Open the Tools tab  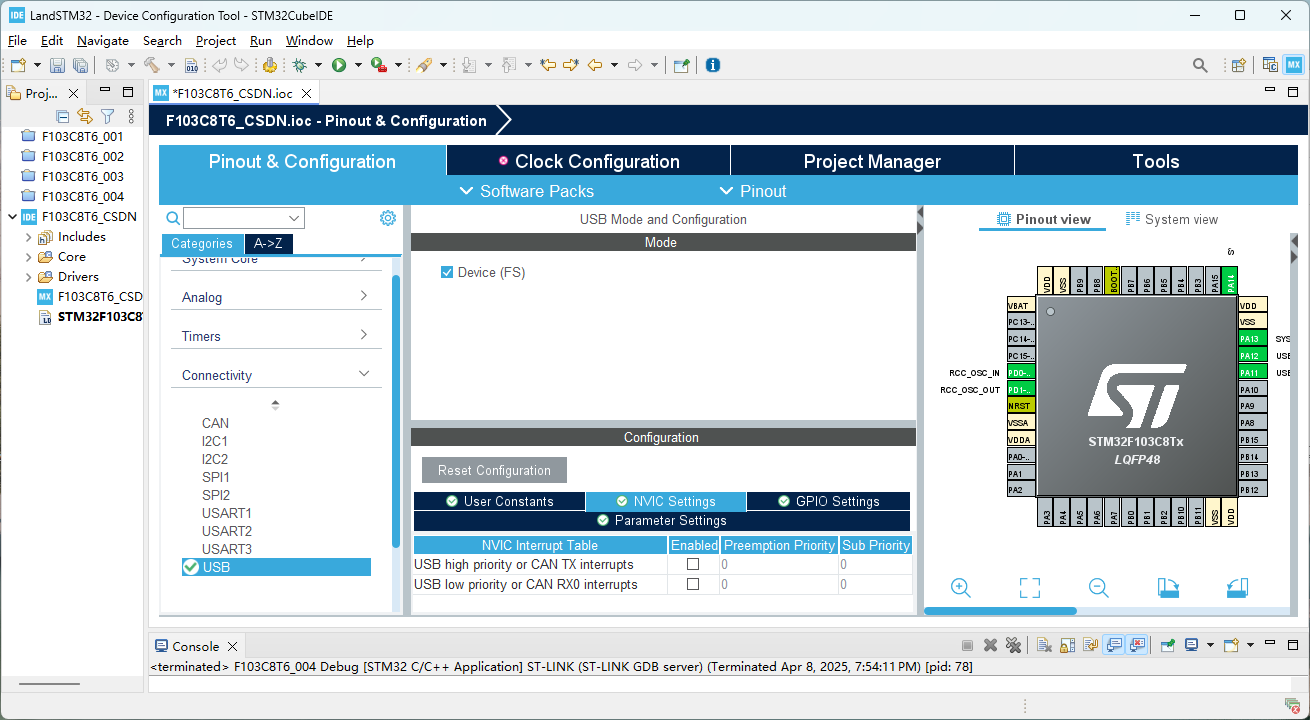tap(1156, 161)
